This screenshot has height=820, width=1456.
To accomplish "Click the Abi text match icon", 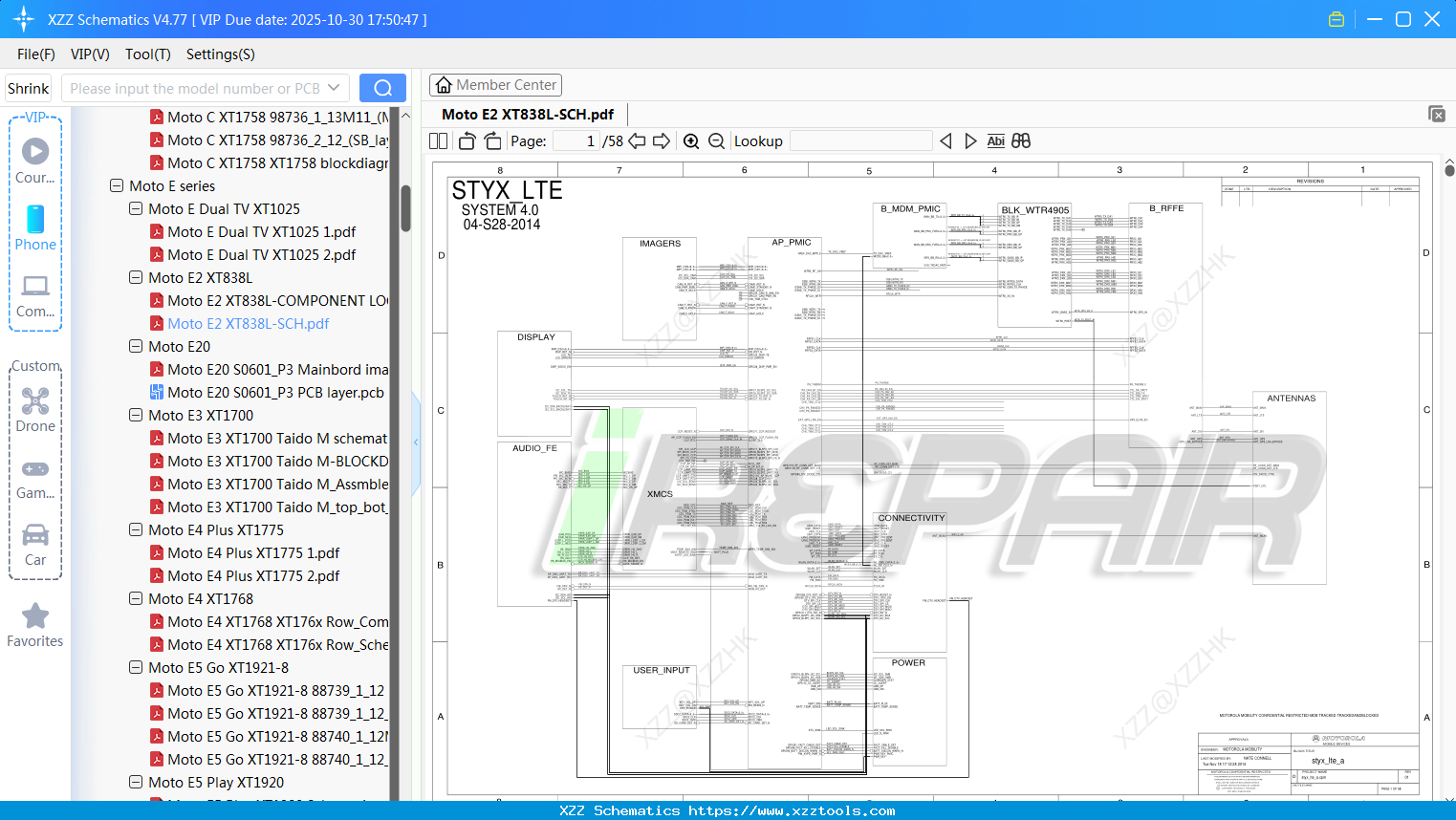I will [996, 141].
